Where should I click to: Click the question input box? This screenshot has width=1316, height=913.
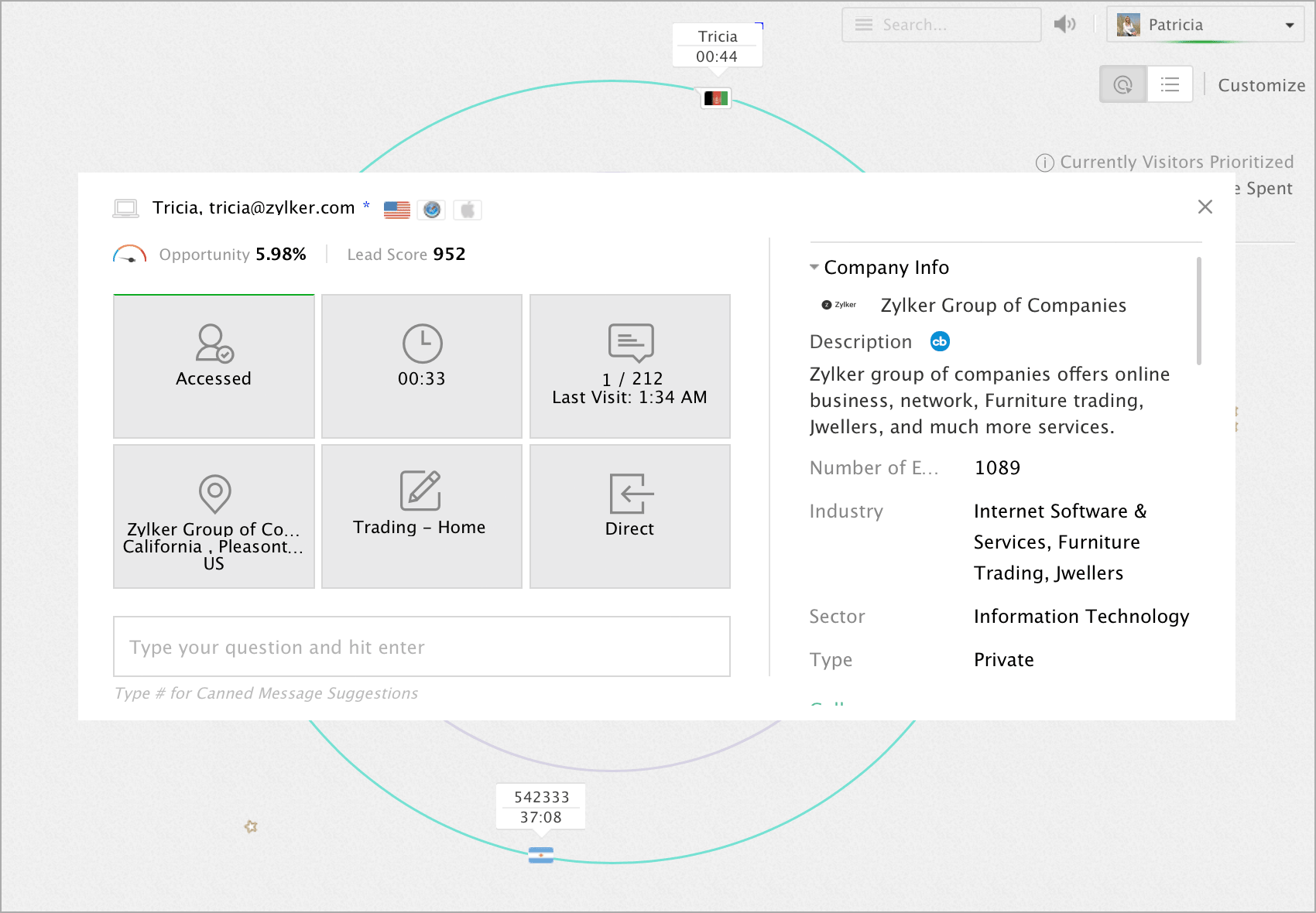(x=422, y=647)
